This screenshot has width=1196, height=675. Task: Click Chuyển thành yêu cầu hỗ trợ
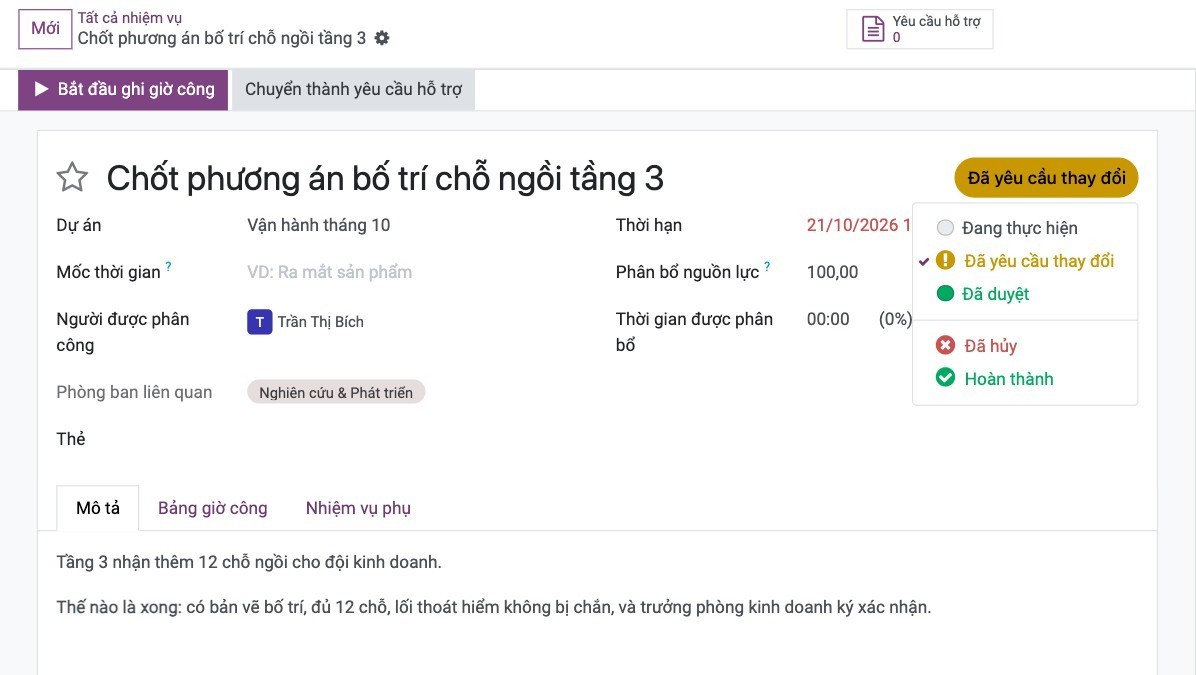[353, 90]
